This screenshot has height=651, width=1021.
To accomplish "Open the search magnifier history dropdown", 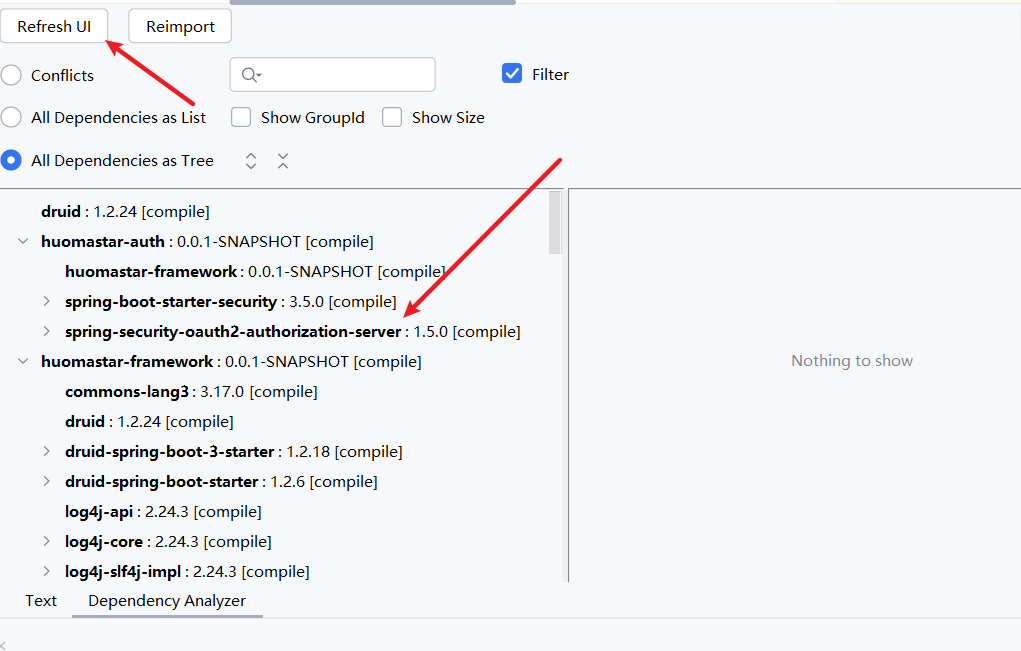I will (251, 75).
